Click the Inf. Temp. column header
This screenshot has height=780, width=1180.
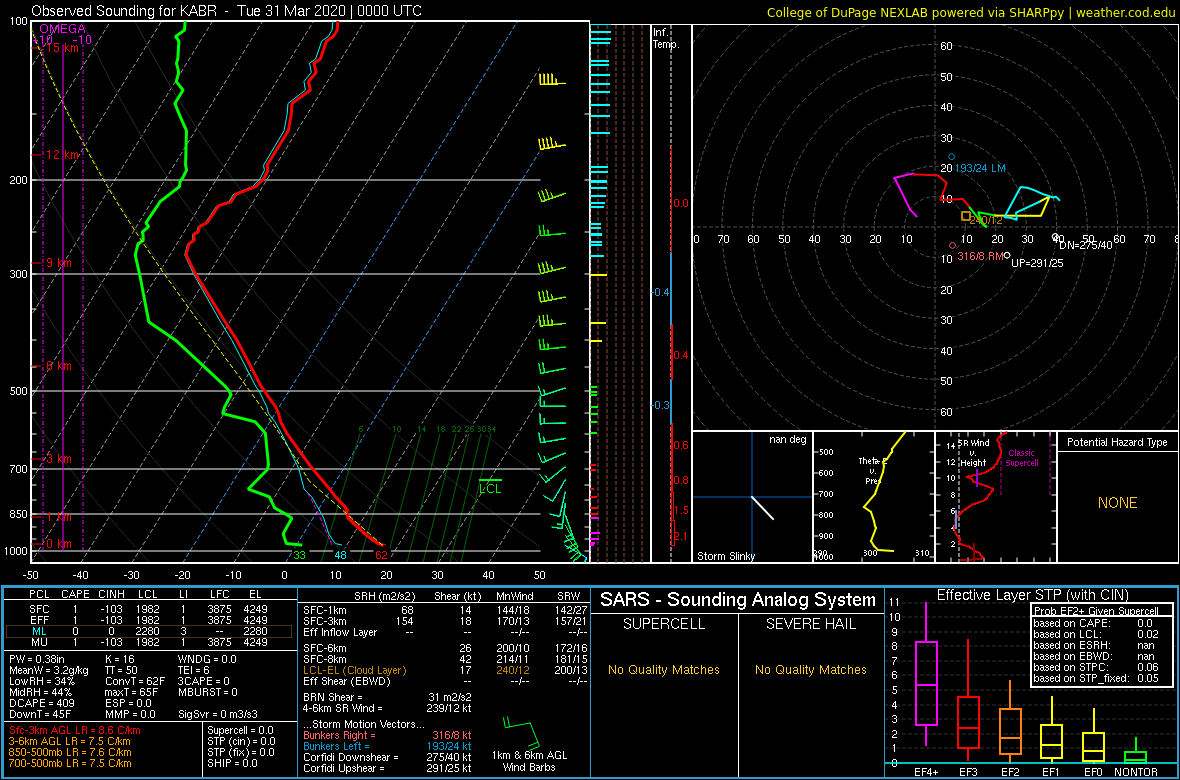tap(666, 38)
